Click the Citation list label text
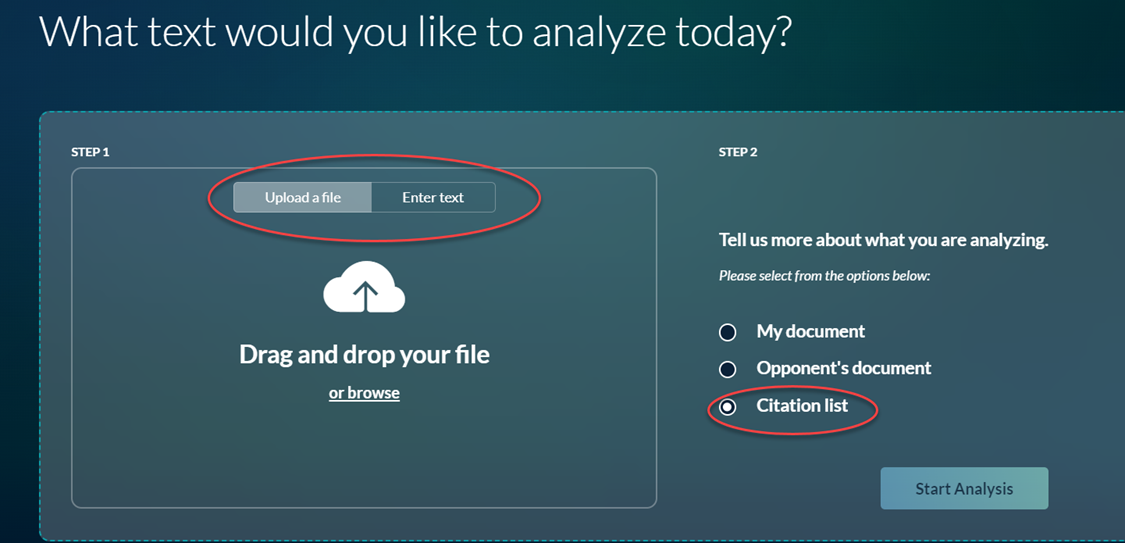The height and width of the screenshot is (543, 1125). 802,406
